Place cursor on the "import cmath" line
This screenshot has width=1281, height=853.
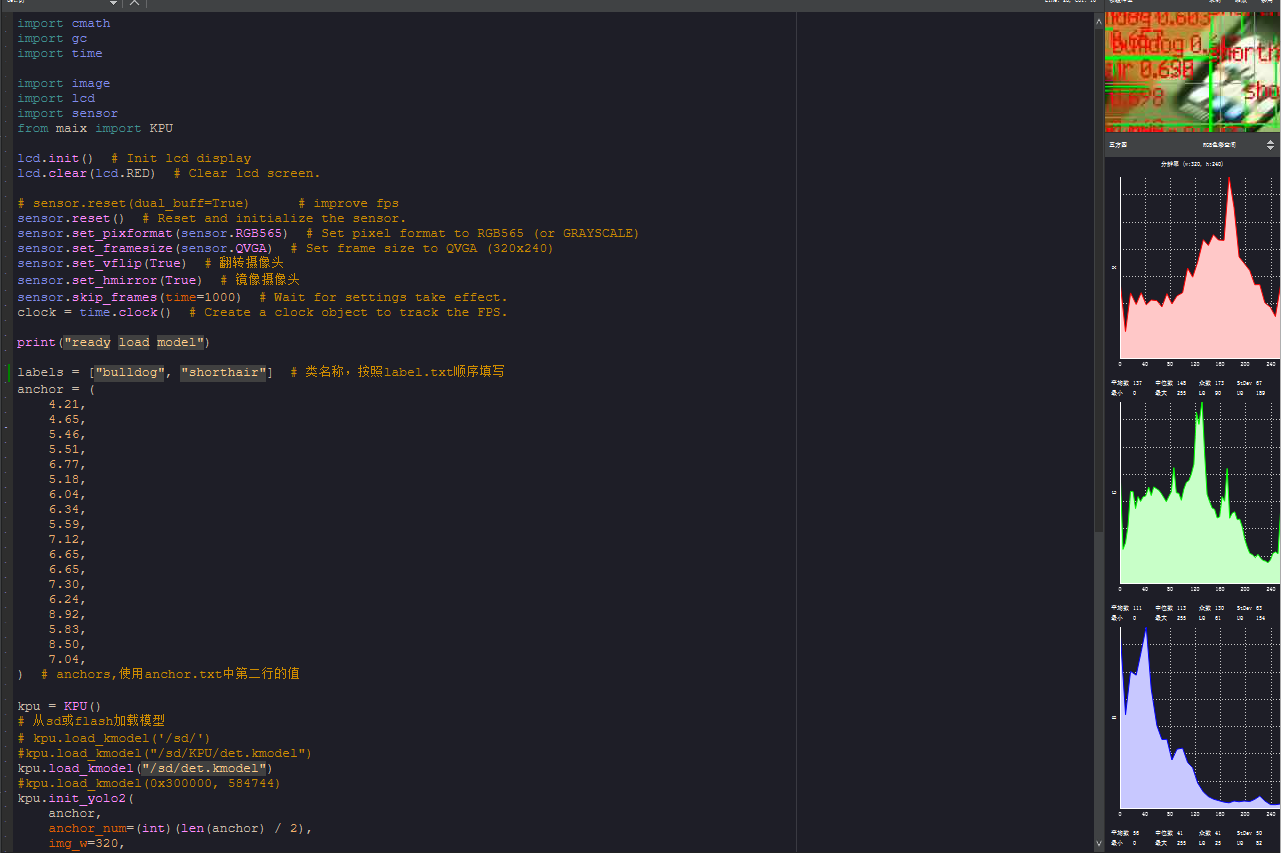(x=63, y=23)
